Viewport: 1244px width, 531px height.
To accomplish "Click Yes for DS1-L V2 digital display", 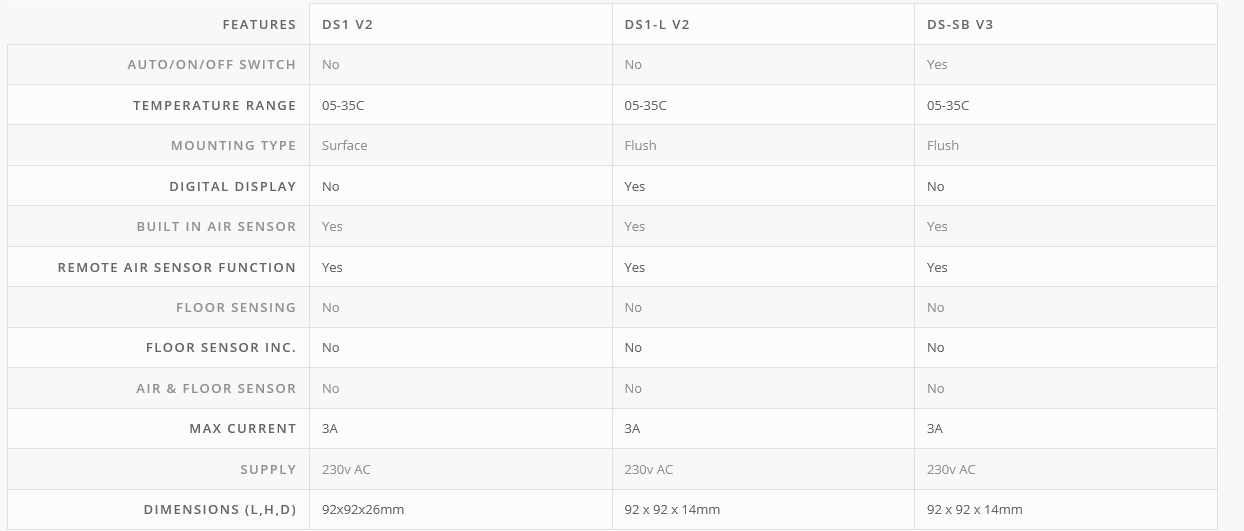I will (635, 186).
